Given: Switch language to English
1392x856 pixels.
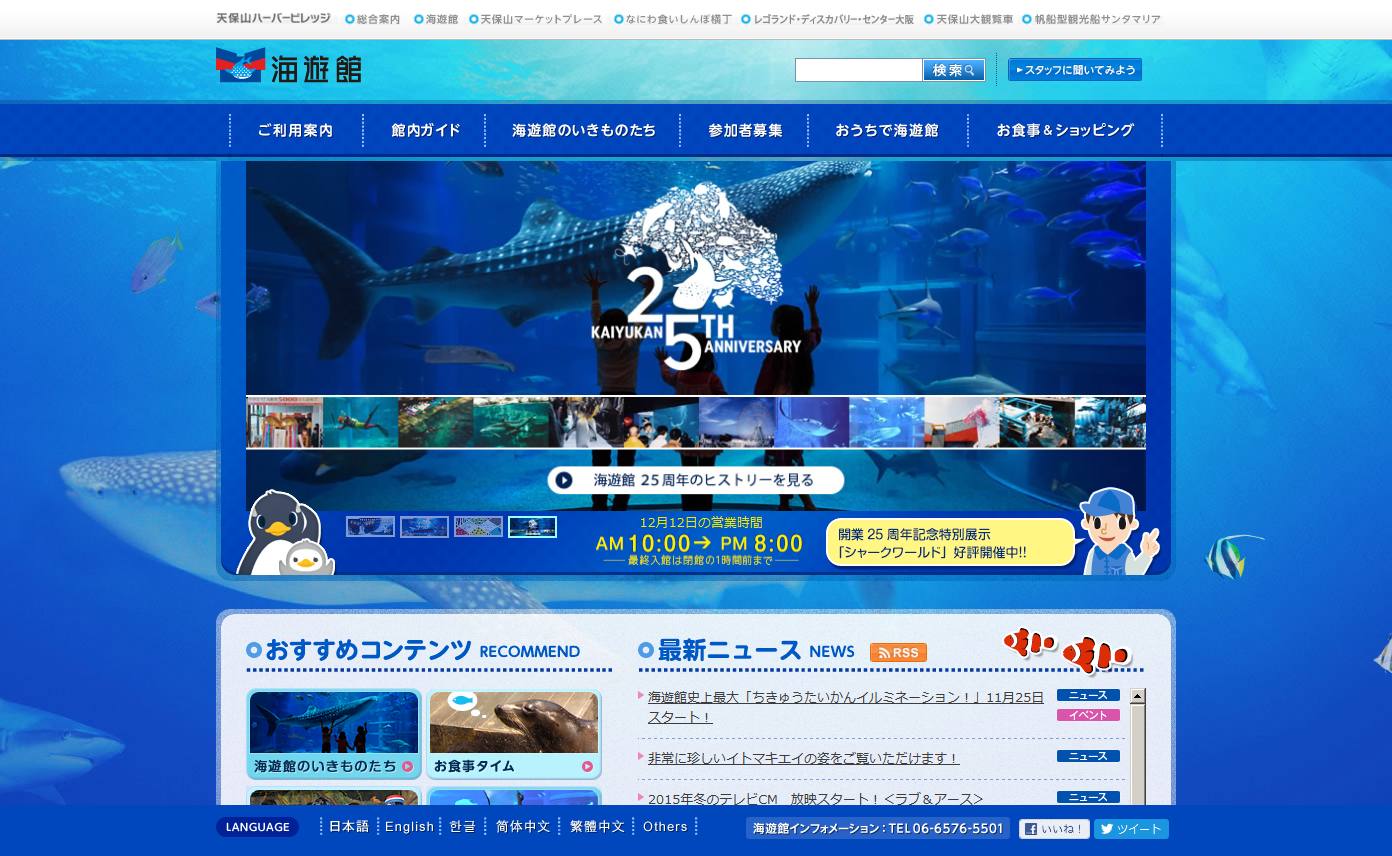Looking at the screenshot, I should 410,827.
